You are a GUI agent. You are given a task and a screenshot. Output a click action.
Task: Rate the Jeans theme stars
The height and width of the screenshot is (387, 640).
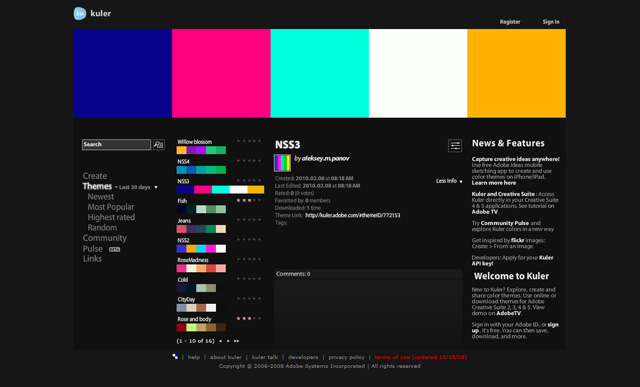(249, 220)
